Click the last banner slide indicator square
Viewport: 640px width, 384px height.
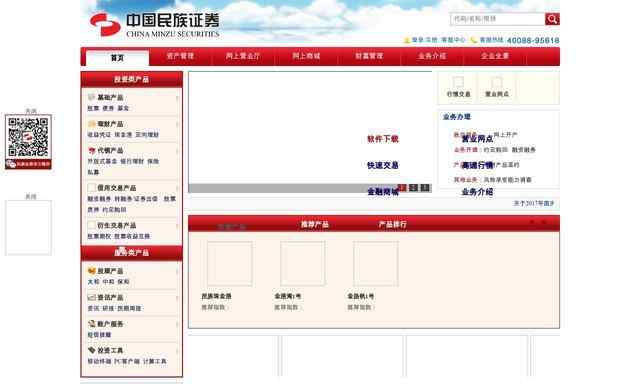point(425,188)
